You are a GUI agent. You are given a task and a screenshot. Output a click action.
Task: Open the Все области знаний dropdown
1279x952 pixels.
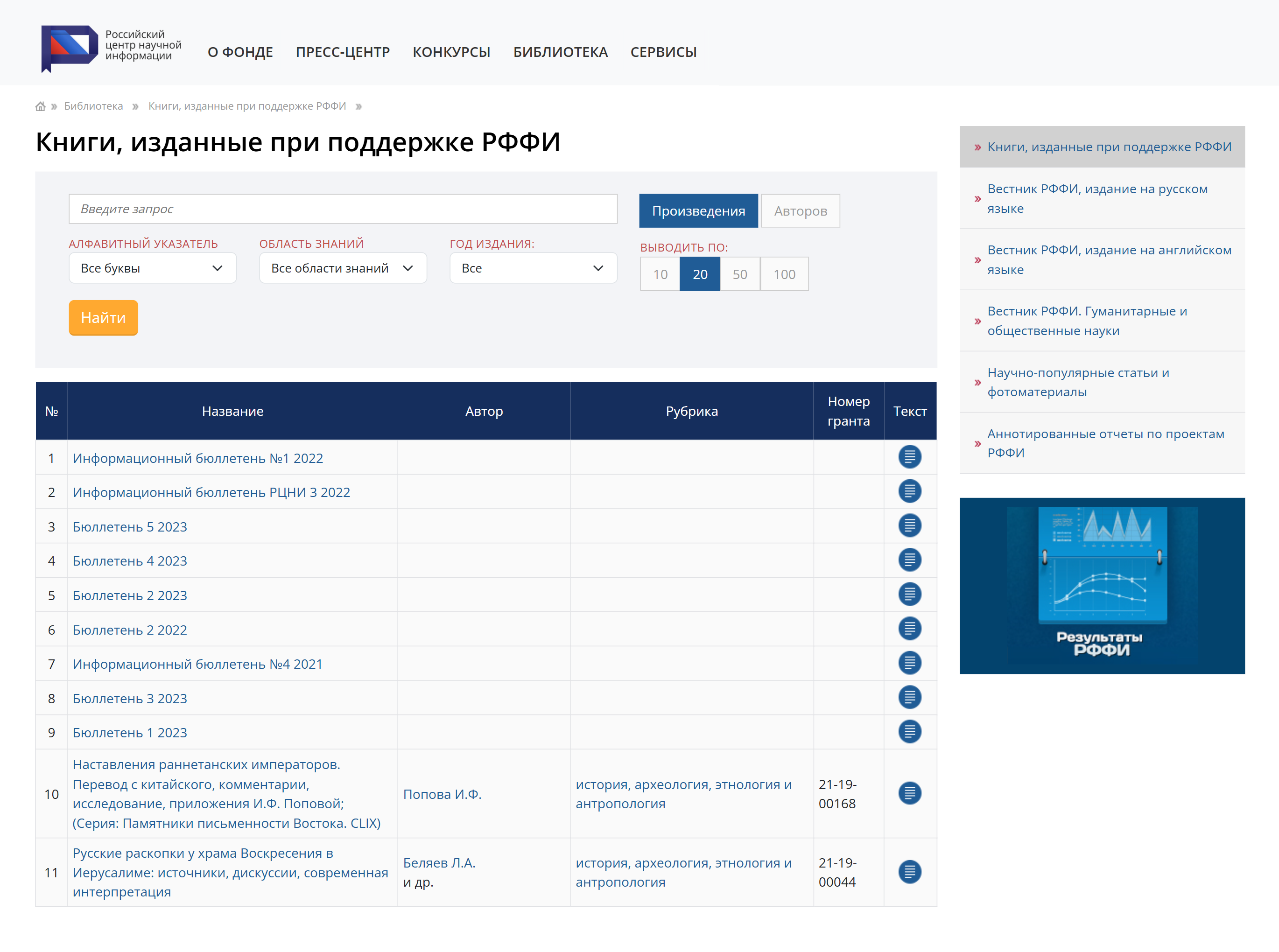[x=342, y=268]
